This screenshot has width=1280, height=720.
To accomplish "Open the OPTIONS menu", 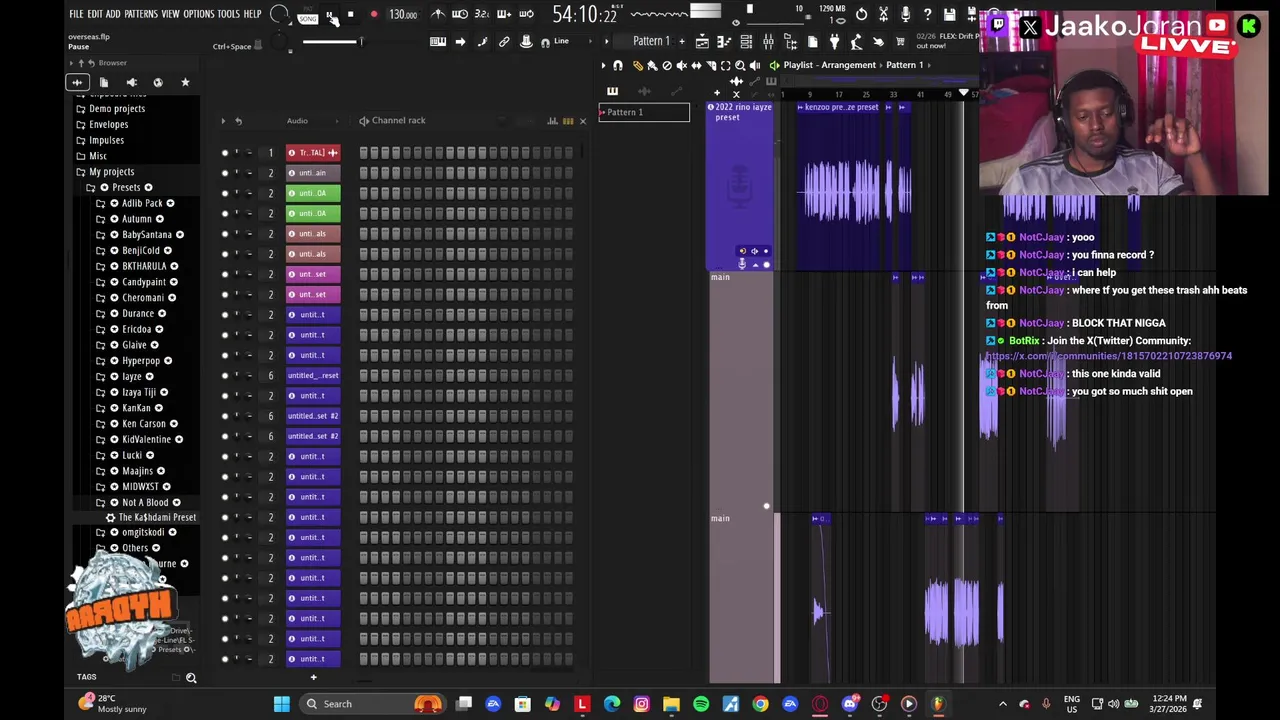I will (x=198, y=14).
